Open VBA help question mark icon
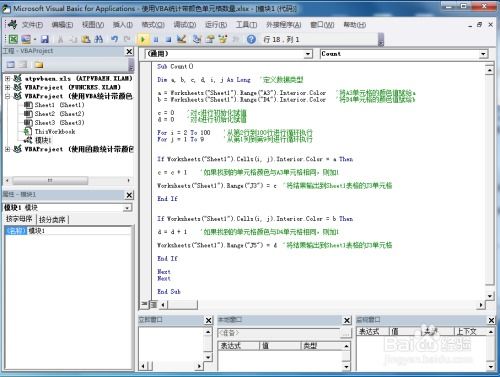The image size is (500, 377). [x=251, y=39]
